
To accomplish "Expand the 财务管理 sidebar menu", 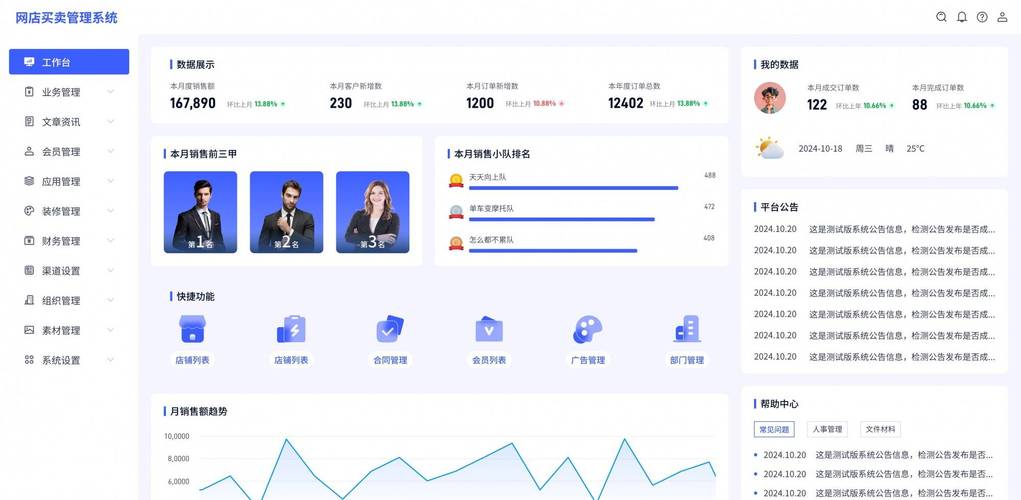I will click(68, 241).
